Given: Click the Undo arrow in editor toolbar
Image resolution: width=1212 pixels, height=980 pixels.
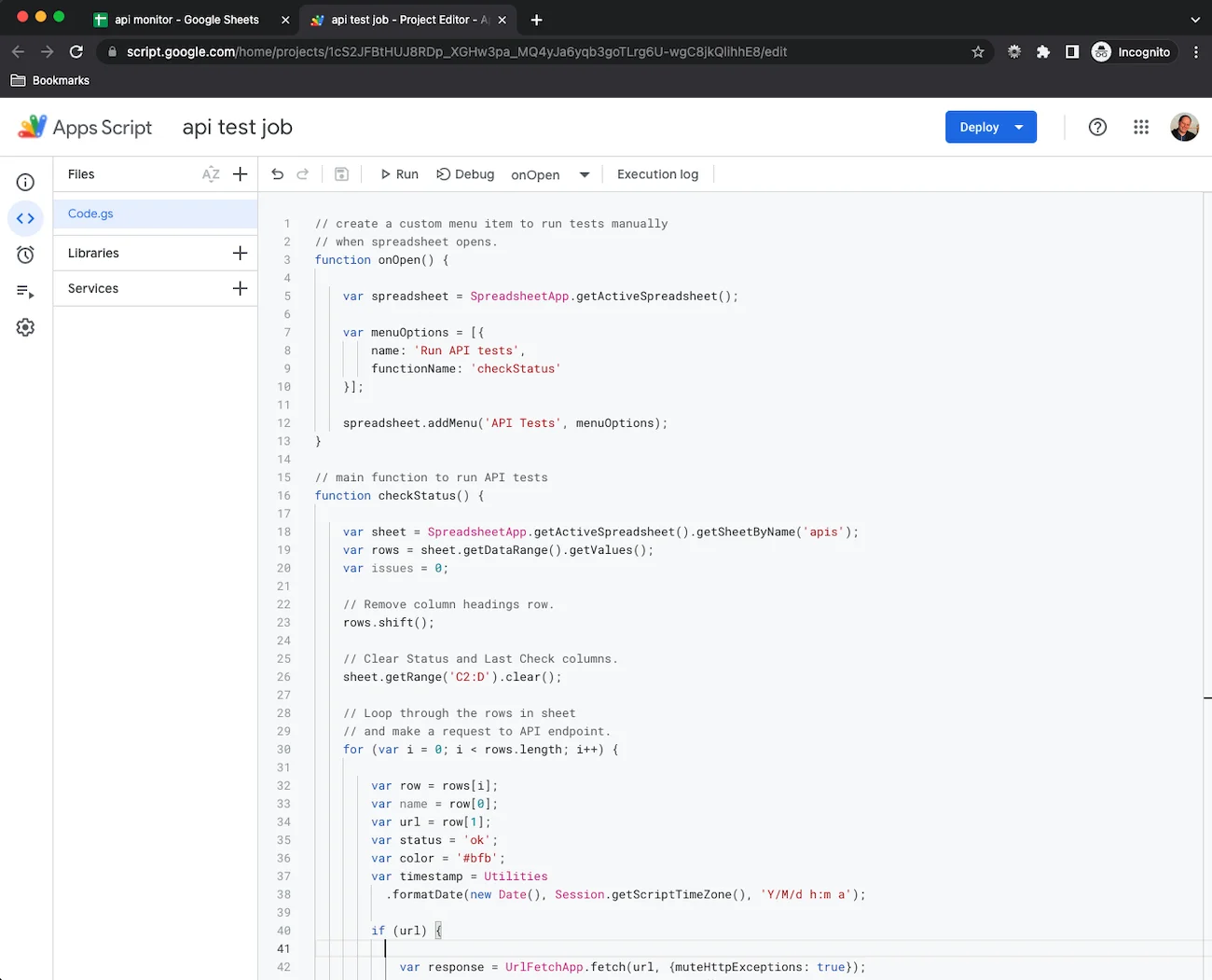Looking at the screenshot, I should pos(277,174).
